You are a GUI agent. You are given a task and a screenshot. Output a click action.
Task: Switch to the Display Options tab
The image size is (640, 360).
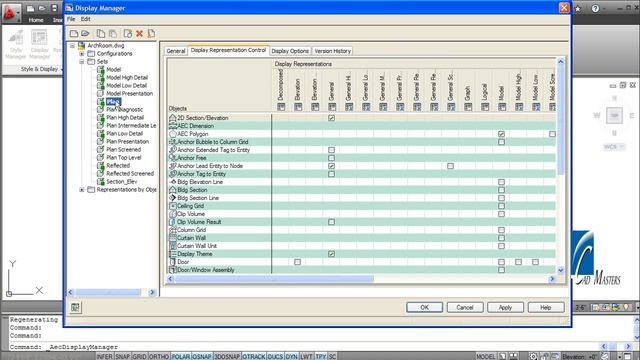coord(290,51)
